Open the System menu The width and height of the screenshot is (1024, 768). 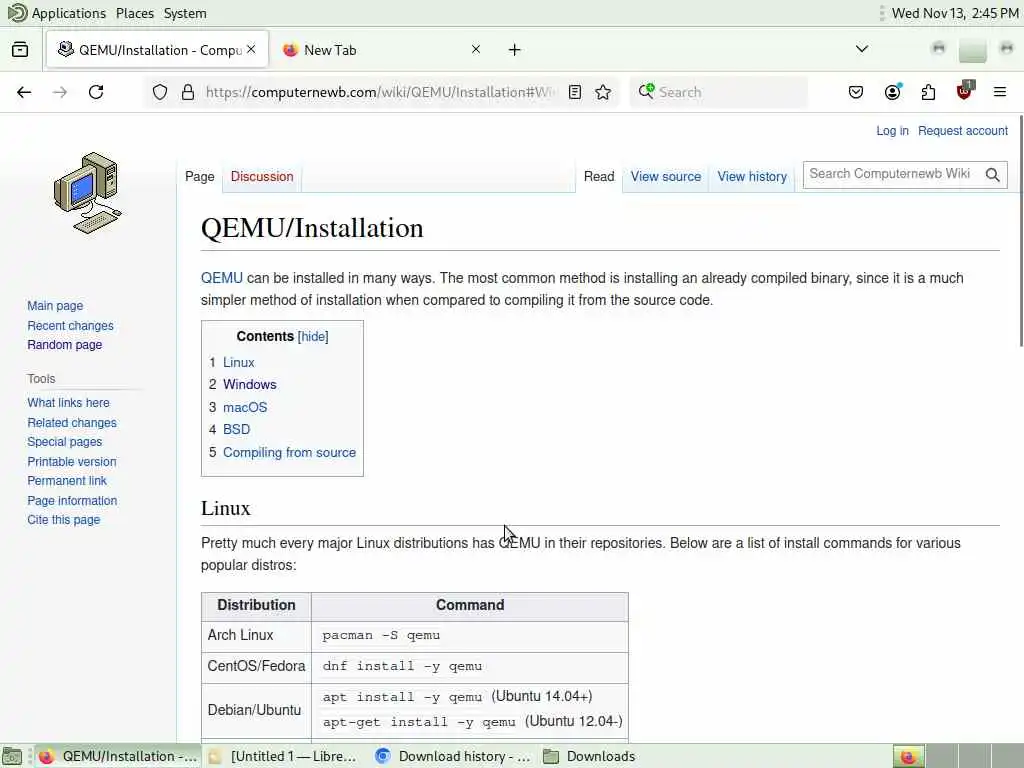(x=185, y=13)
